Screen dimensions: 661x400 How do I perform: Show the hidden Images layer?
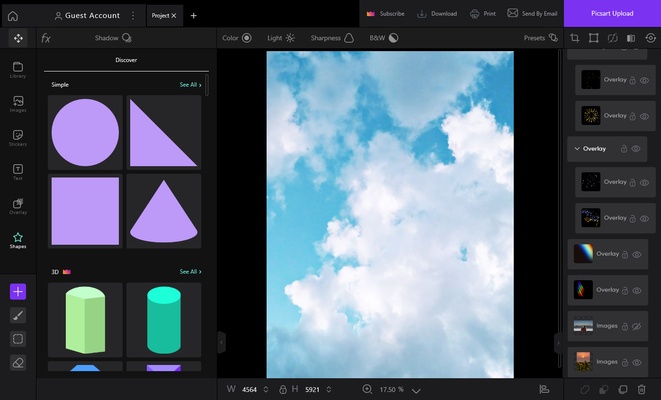[x=637, y=326]
